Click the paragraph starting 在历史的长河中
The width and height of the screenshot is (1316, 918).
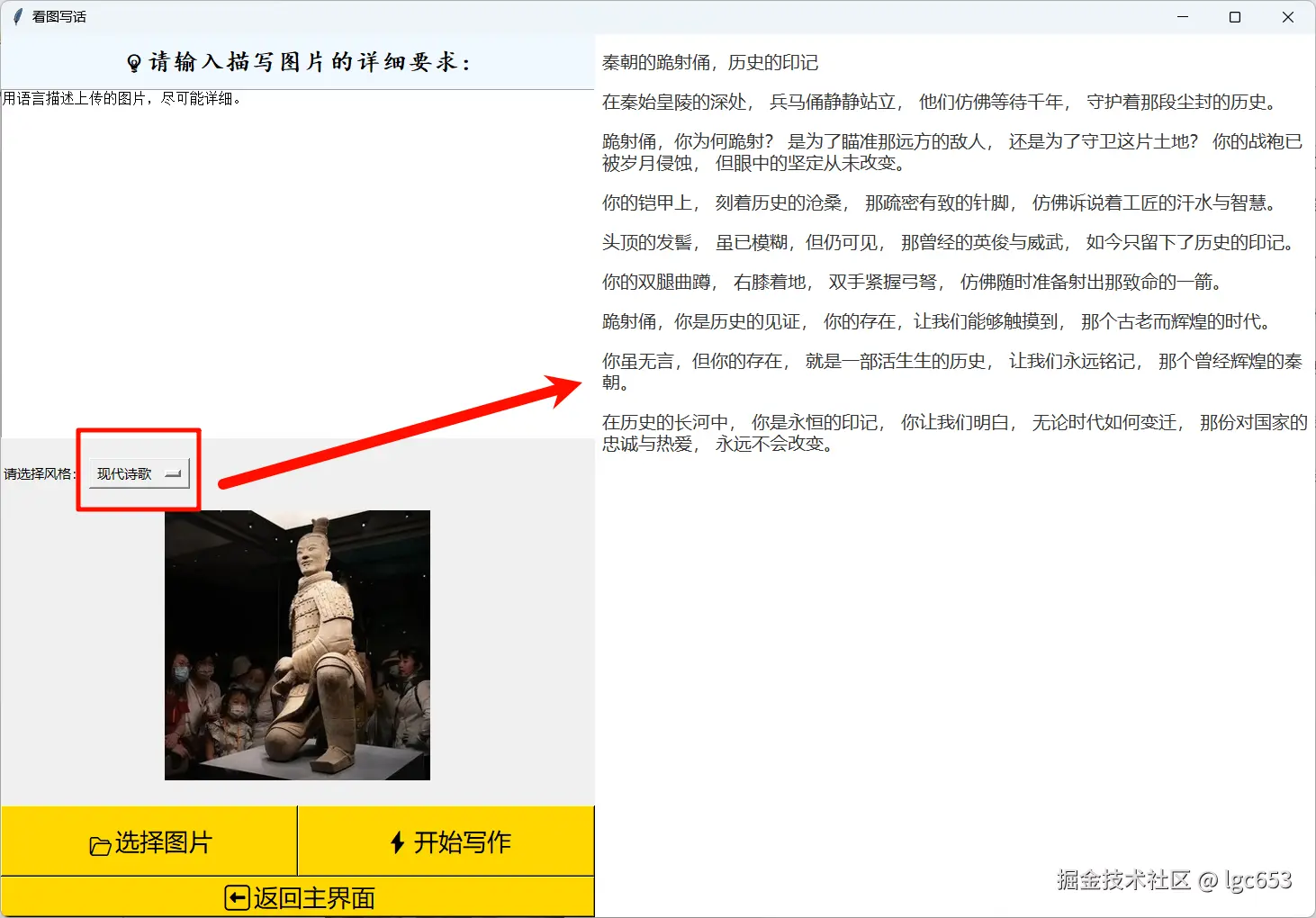coord(955,433)
